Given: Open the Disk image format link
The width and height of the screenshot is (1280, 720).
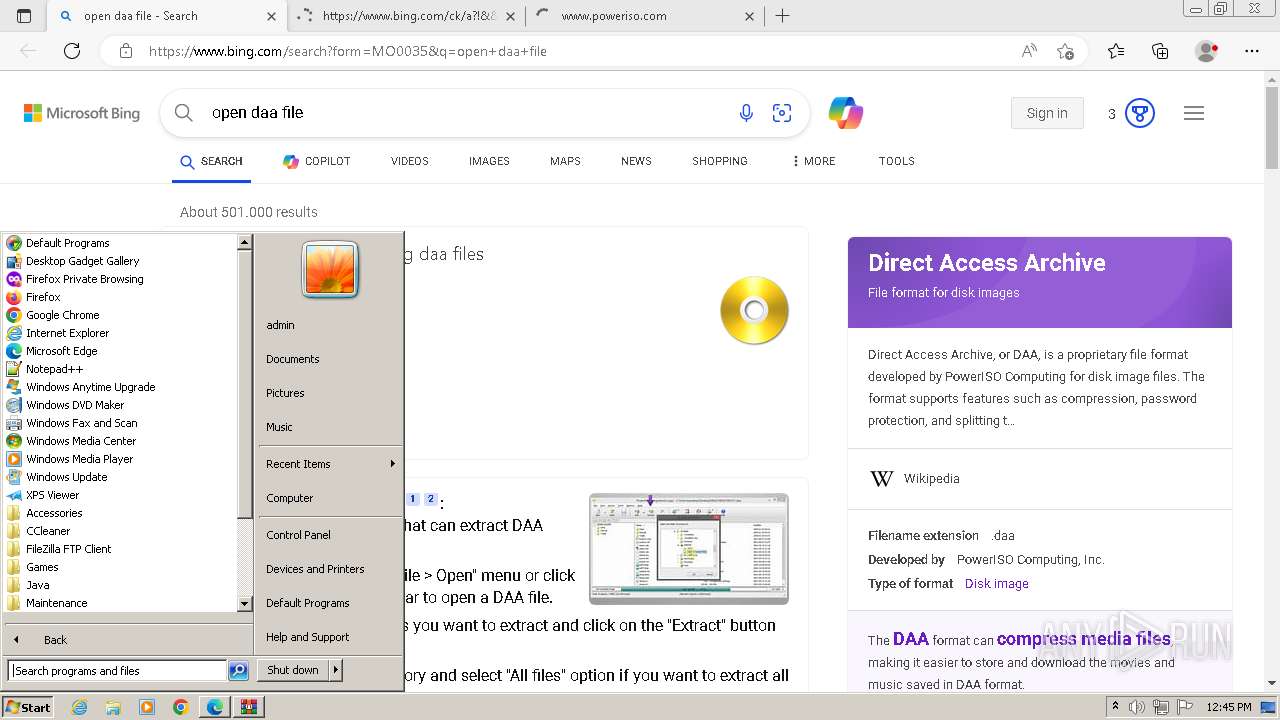Looking at the screenshot, I should coord(996,584).
